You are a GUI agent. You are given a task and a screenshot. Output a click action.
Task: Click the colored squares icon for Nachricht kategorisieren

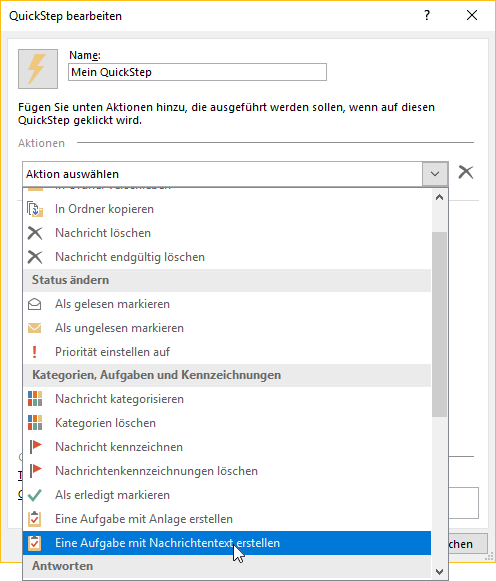click(35, 399)
